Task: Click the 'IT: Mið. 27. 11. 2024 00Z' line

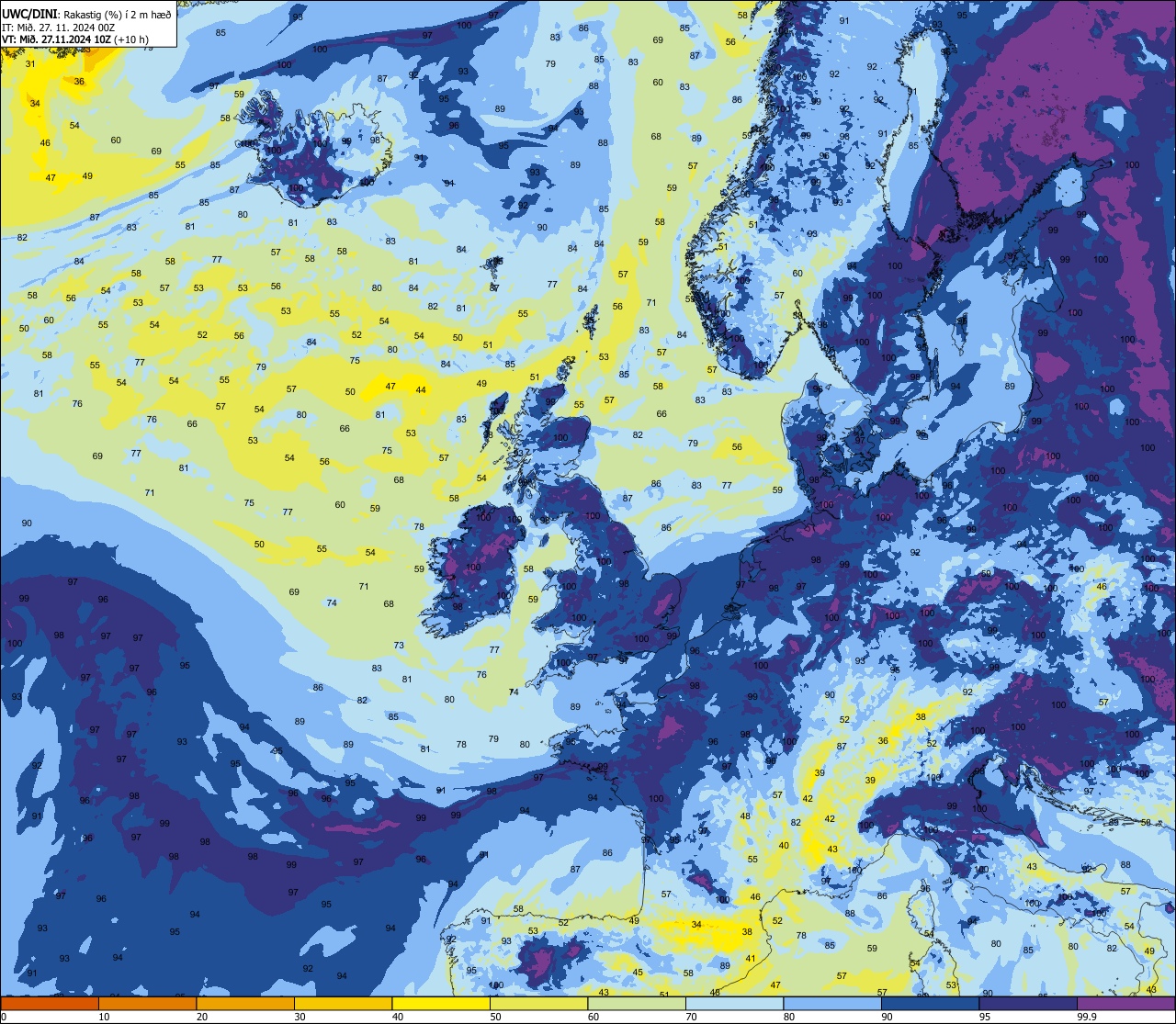Action: [x=59, y=28]
